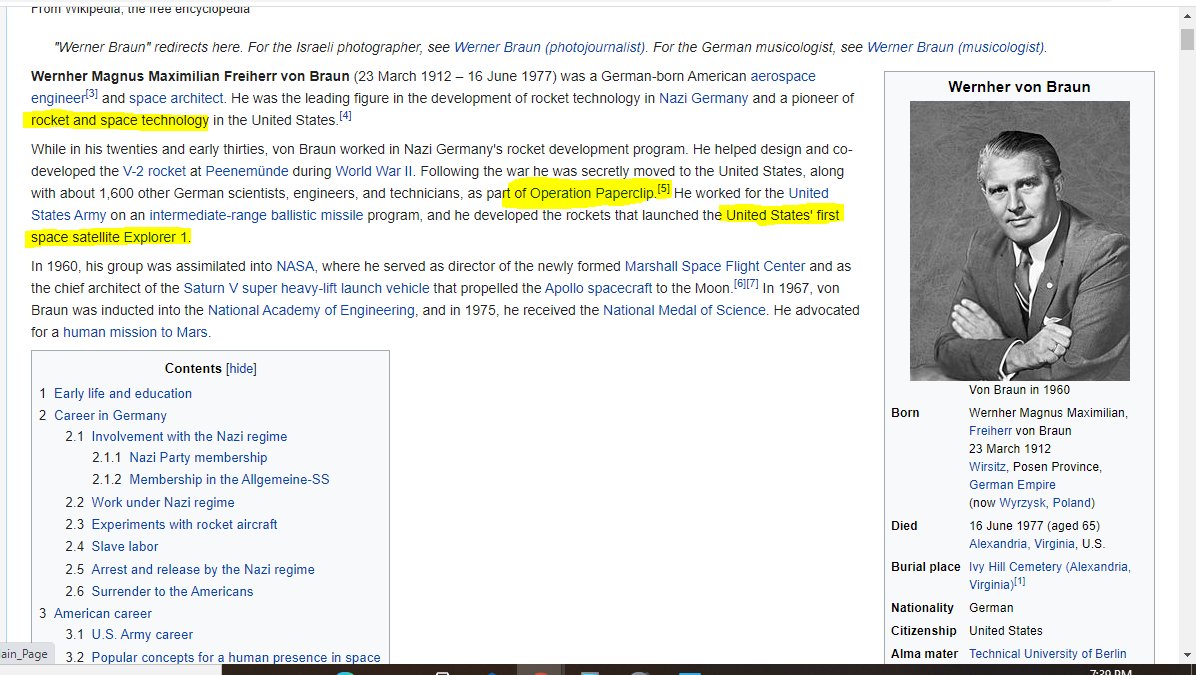Open National Medal of Science link
The image size is (1196, 675).
[x=684, y=311]
